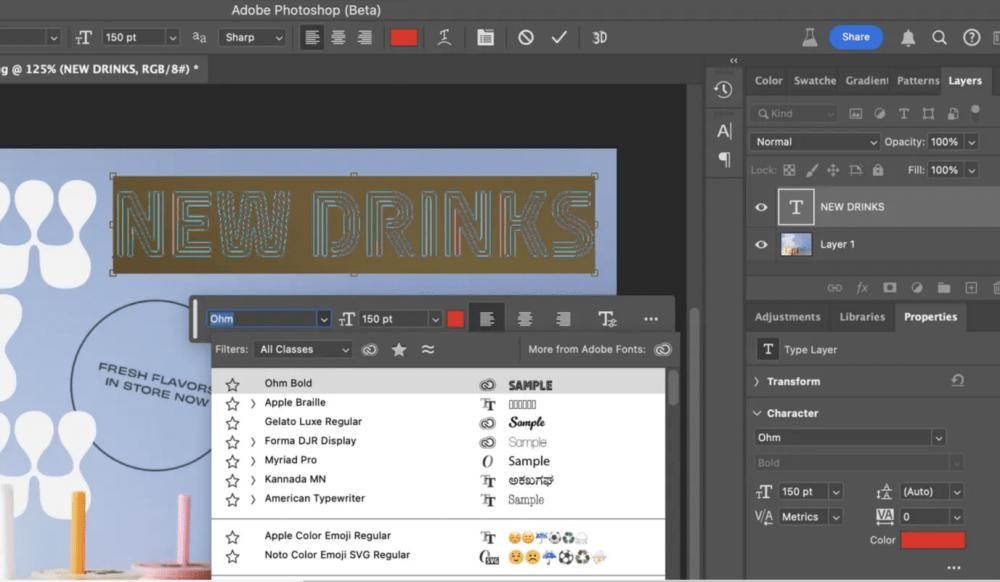Toggle lock transparent pixels
Image resolution: width=1000 pixels, height=582 pixels.
pos(789,170)
